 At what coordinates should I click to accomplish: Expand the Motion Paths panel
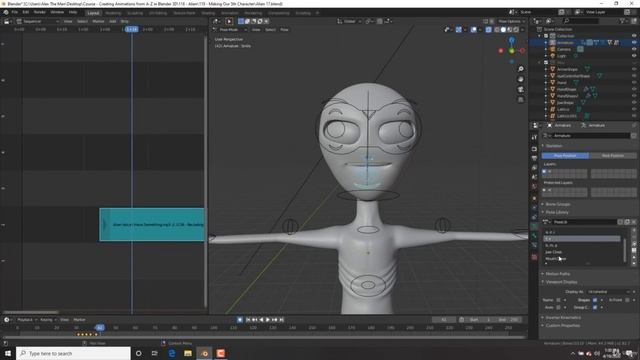point(558,274)
